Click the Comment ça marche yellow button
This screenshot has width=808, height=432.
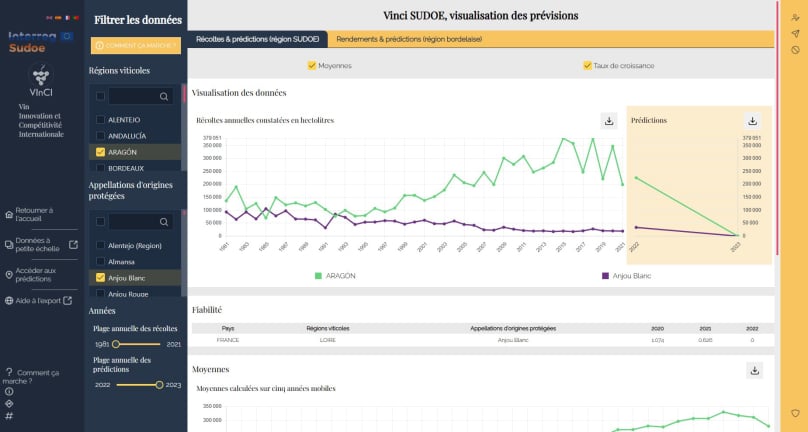click(135, 45)
